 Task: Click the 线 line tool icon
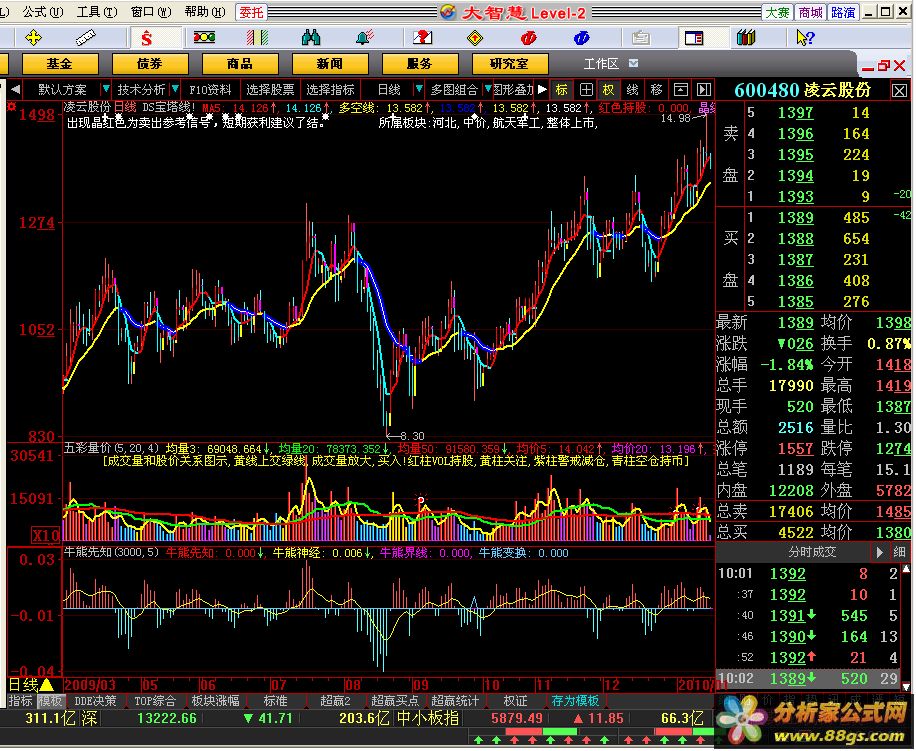(633, 89)
